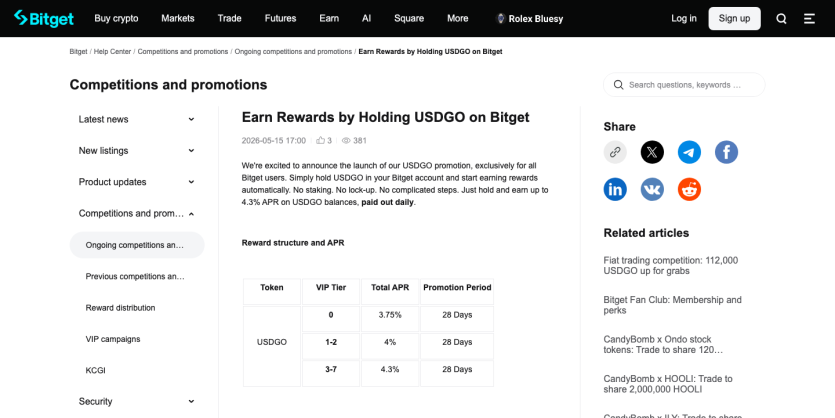Screen dimensions: 835x418
Task: Open Futures menu
Action: [280, 19]
